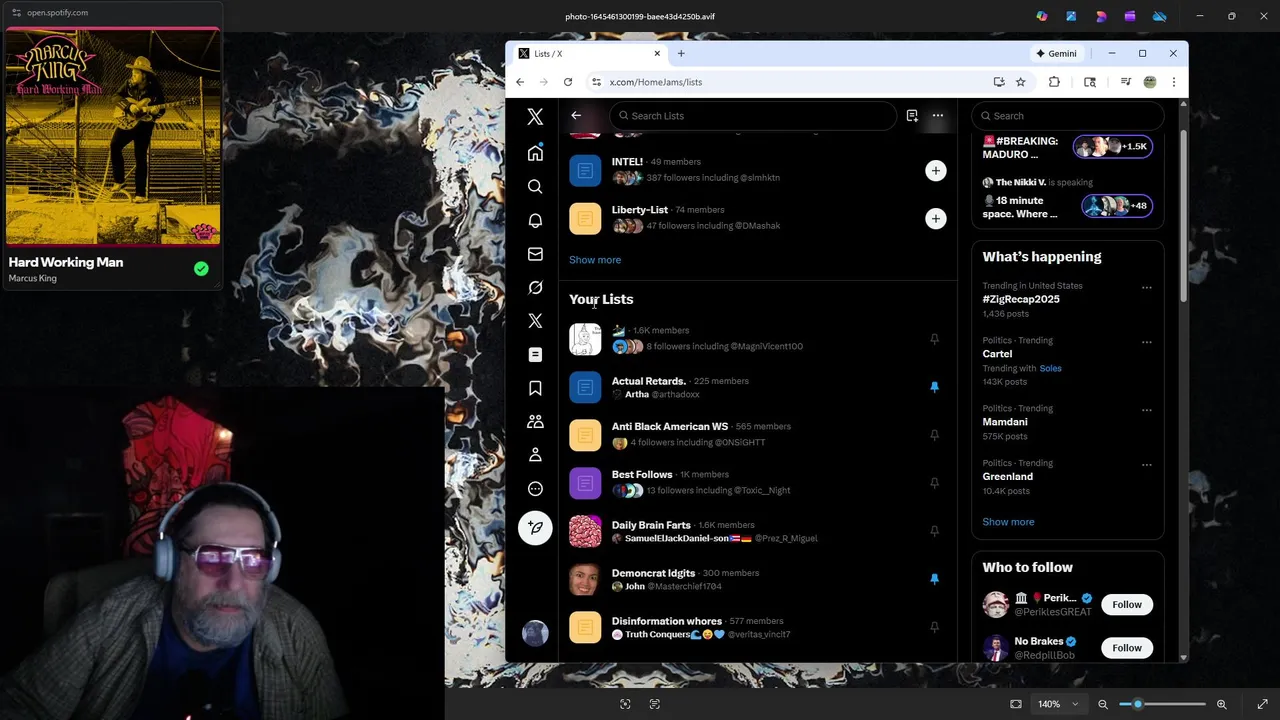Open Bookmarks icon in X sidebar
1280x720 pixels.
[x=535, y=388]
